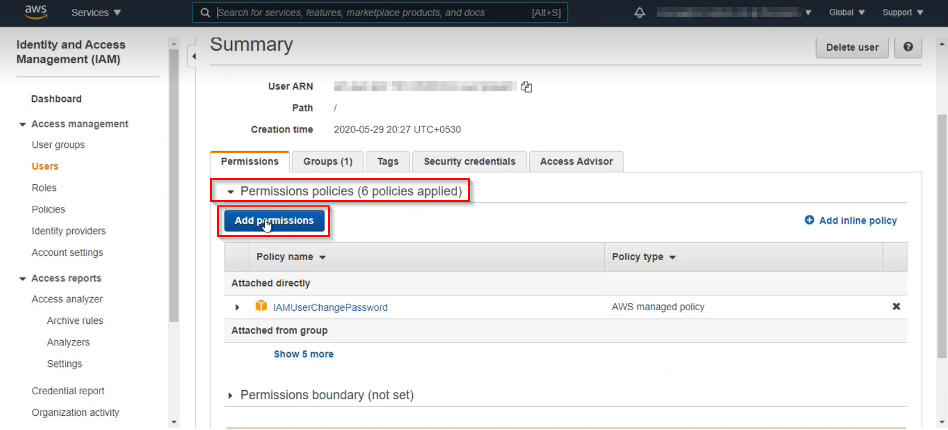Open Roles in the sidebar

tap(44, 188)
